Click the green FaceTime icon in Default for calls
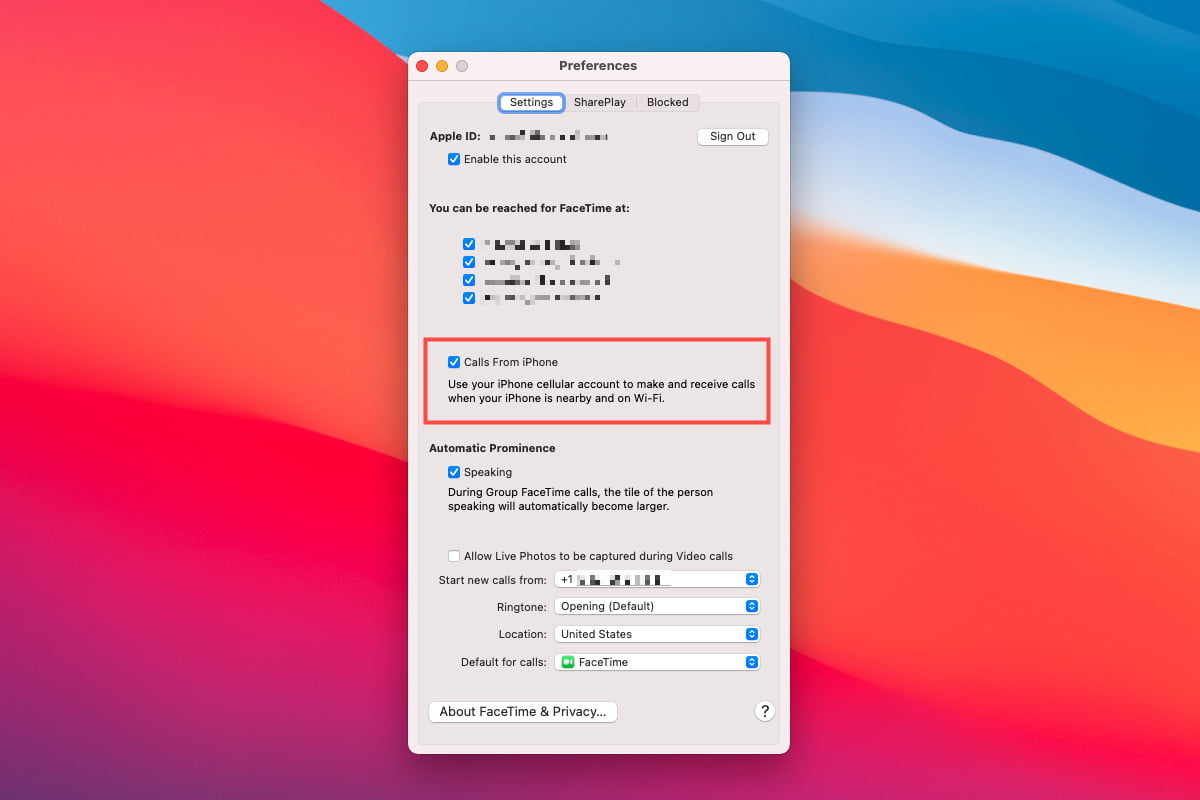 568,661
